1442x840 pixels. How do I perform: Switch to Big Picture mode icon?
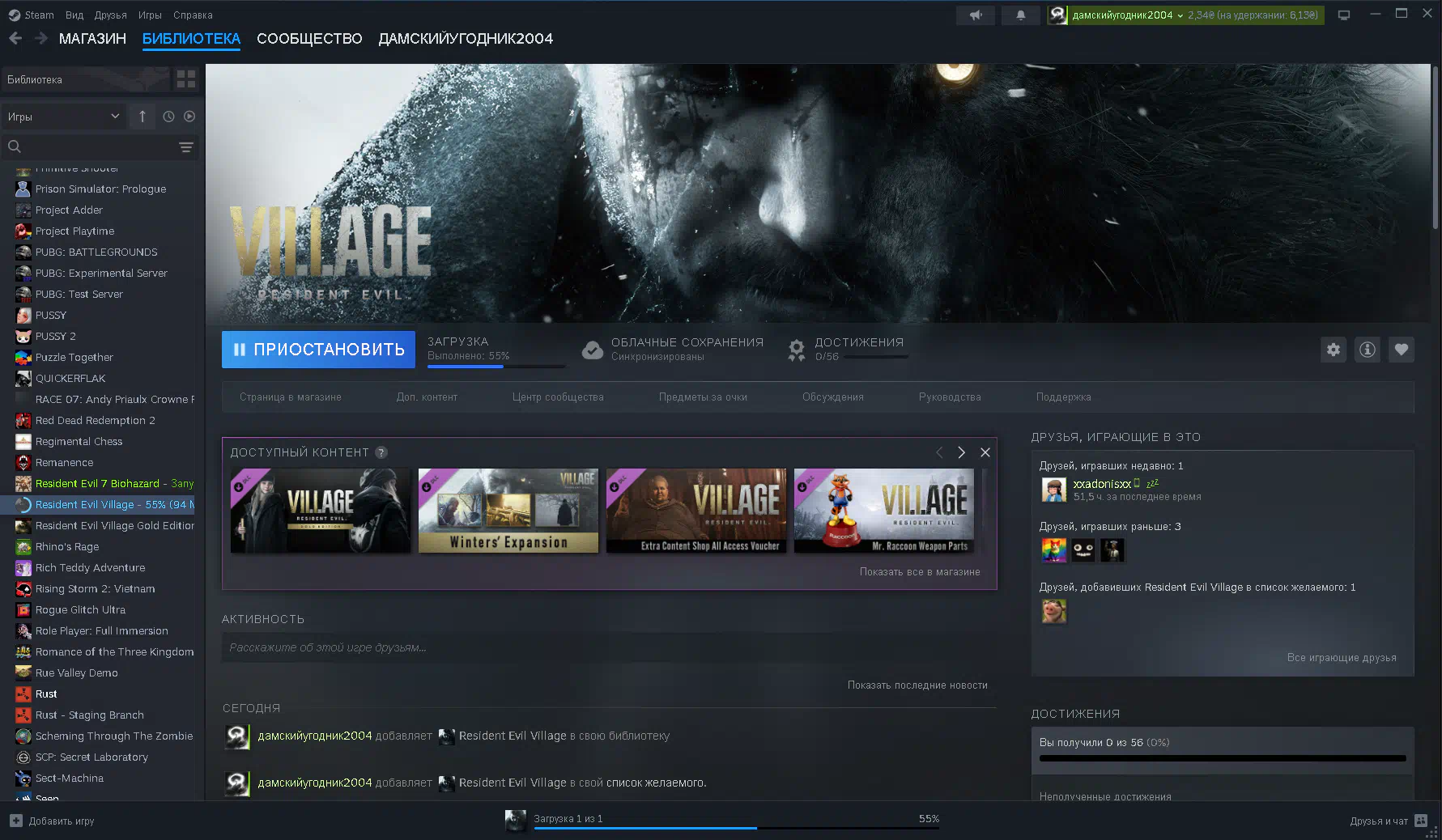click(1344, 15)
